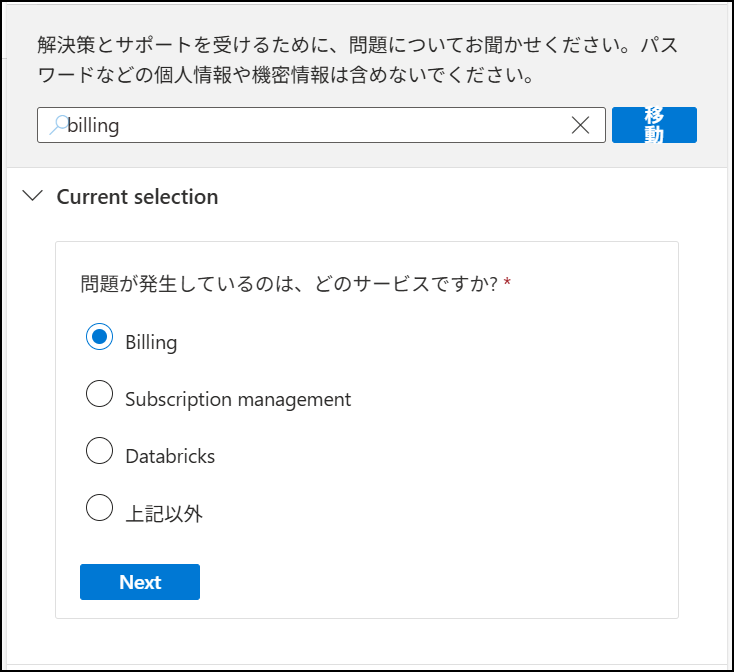Collapse the Current selection section
Image resolution: width=734 pixels, height=672 pixels.
pyautogui.click(x=33, y=196)
